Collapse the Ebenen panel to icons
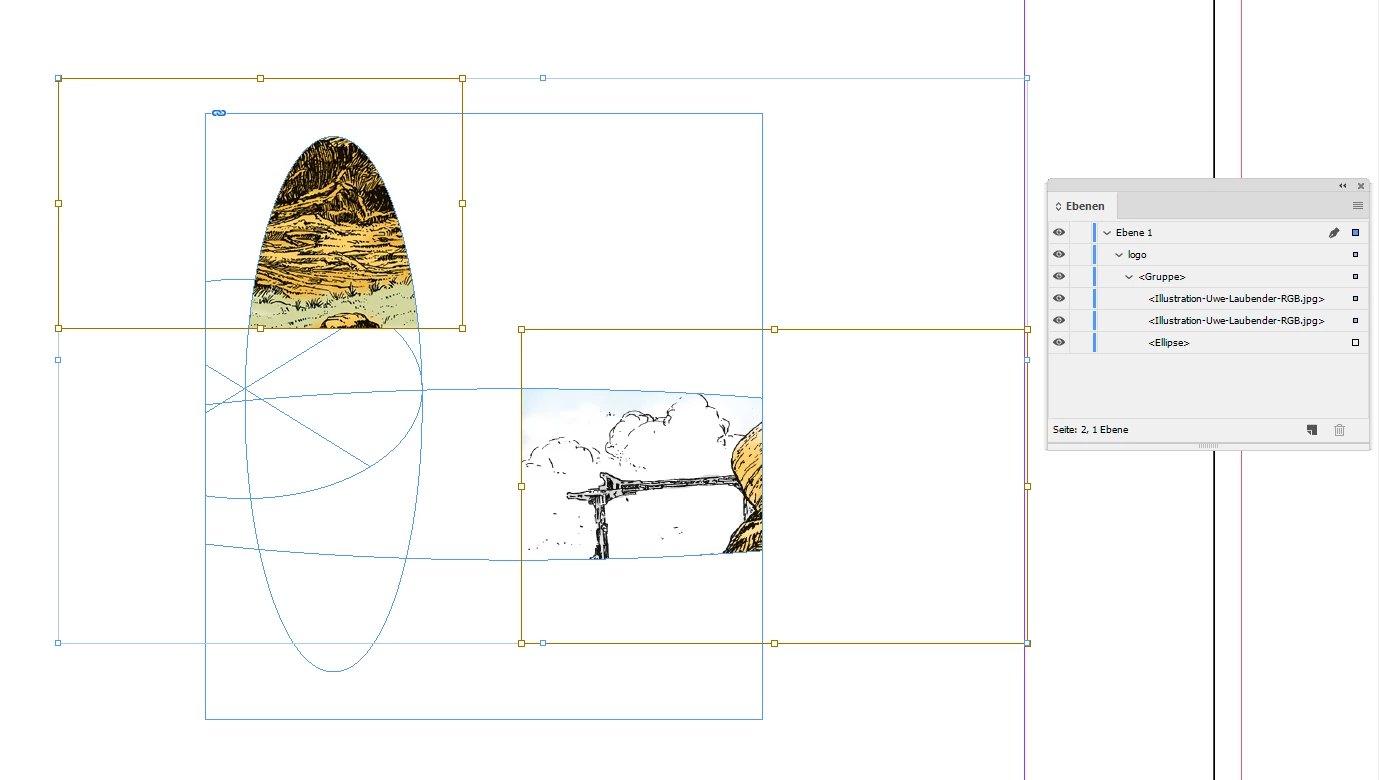The width and height of the screenshot is (1379, 780). coord(1343,186)
